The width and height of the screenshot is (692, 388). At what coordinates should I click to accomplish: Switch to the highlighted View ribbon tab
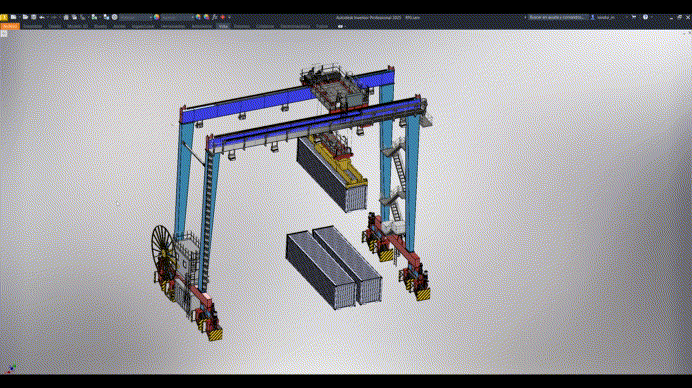tap(223, 26)
